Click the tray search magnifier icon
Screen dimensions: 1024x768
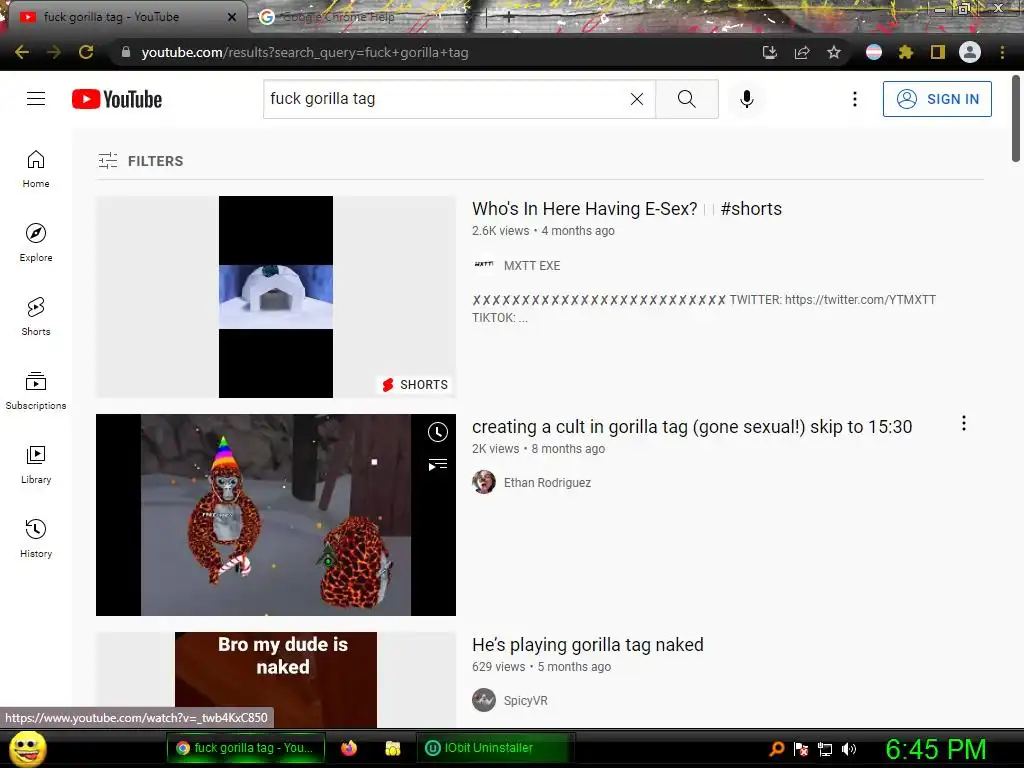776,749
